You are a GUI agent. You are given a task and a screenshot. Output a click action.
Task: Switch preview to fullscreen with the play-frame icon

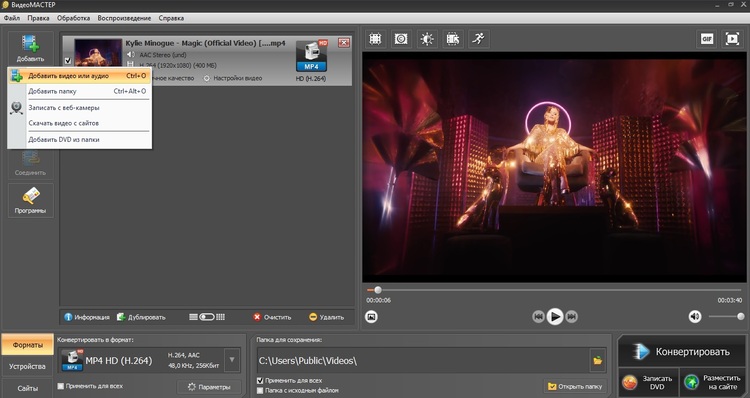pos(732,39)
